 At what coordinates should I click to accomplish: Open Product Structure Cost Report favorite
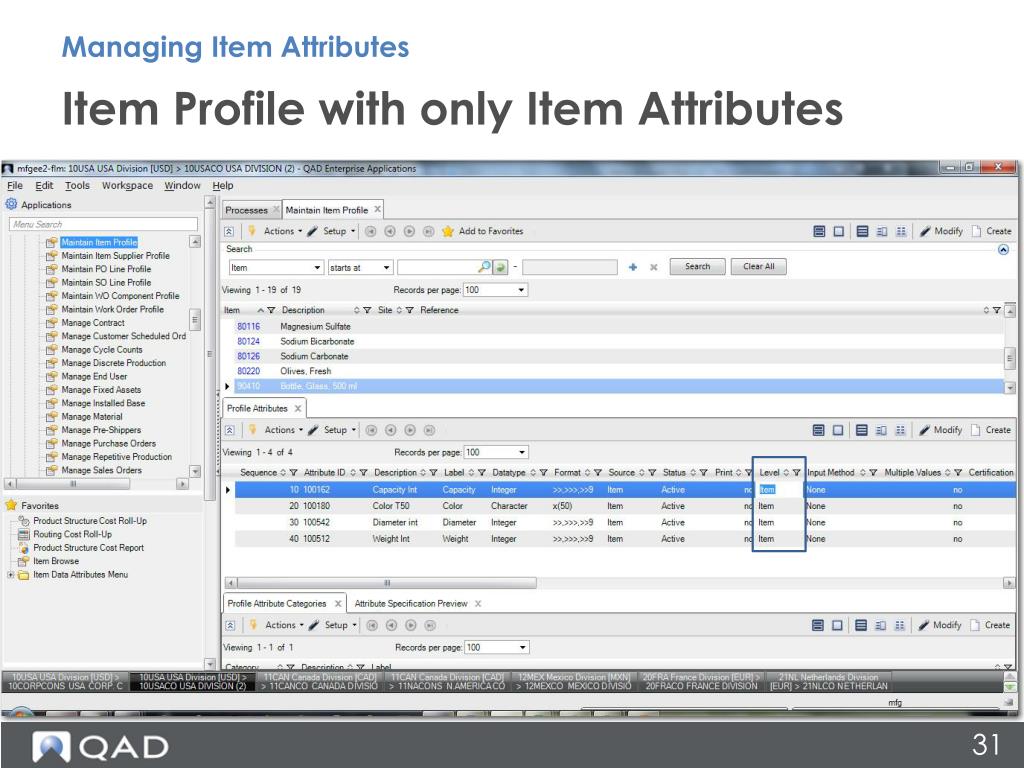[88, 548]
